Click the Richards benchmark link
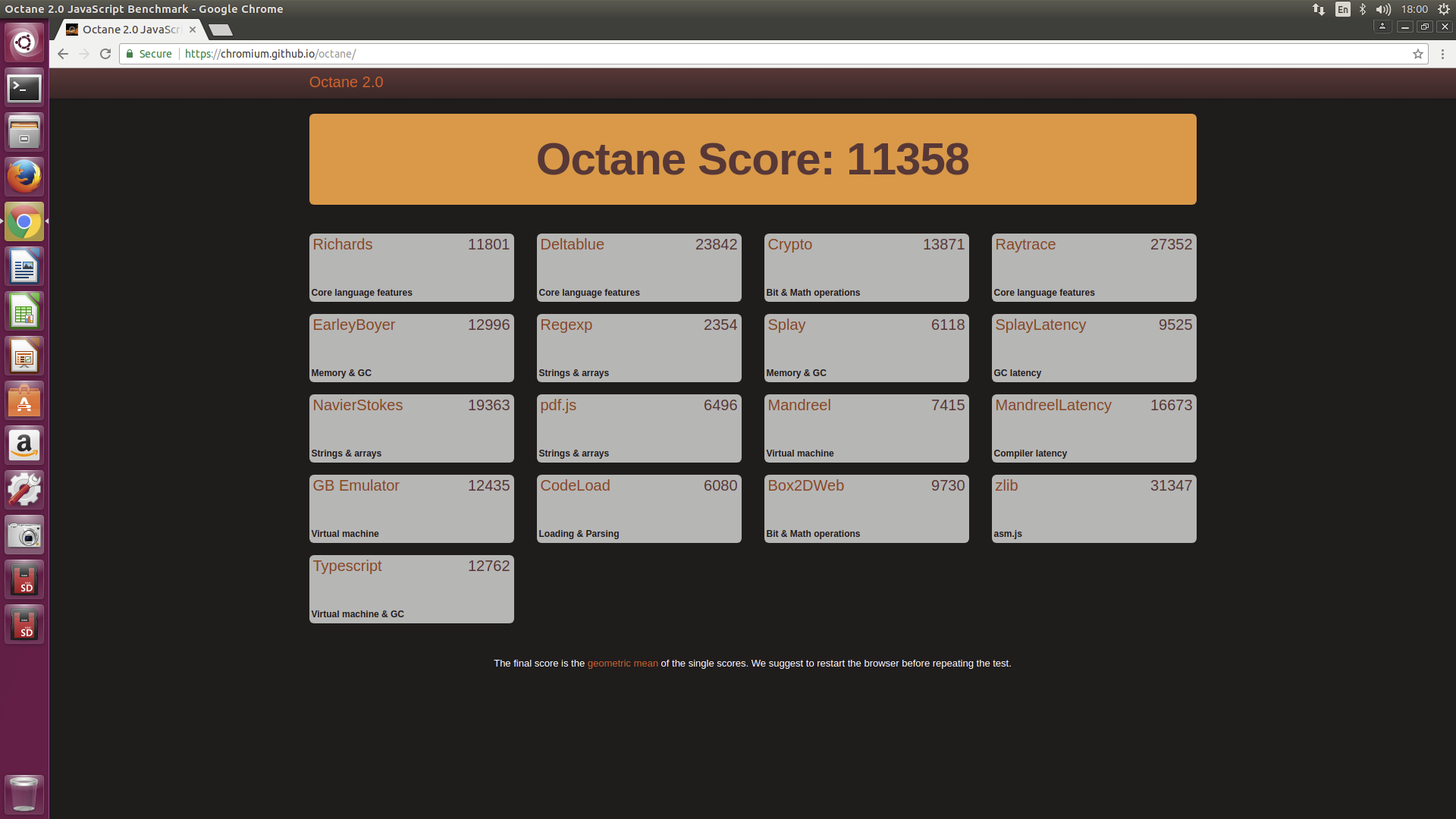This screenshot has height=819, width=1456. coord(342,244)
